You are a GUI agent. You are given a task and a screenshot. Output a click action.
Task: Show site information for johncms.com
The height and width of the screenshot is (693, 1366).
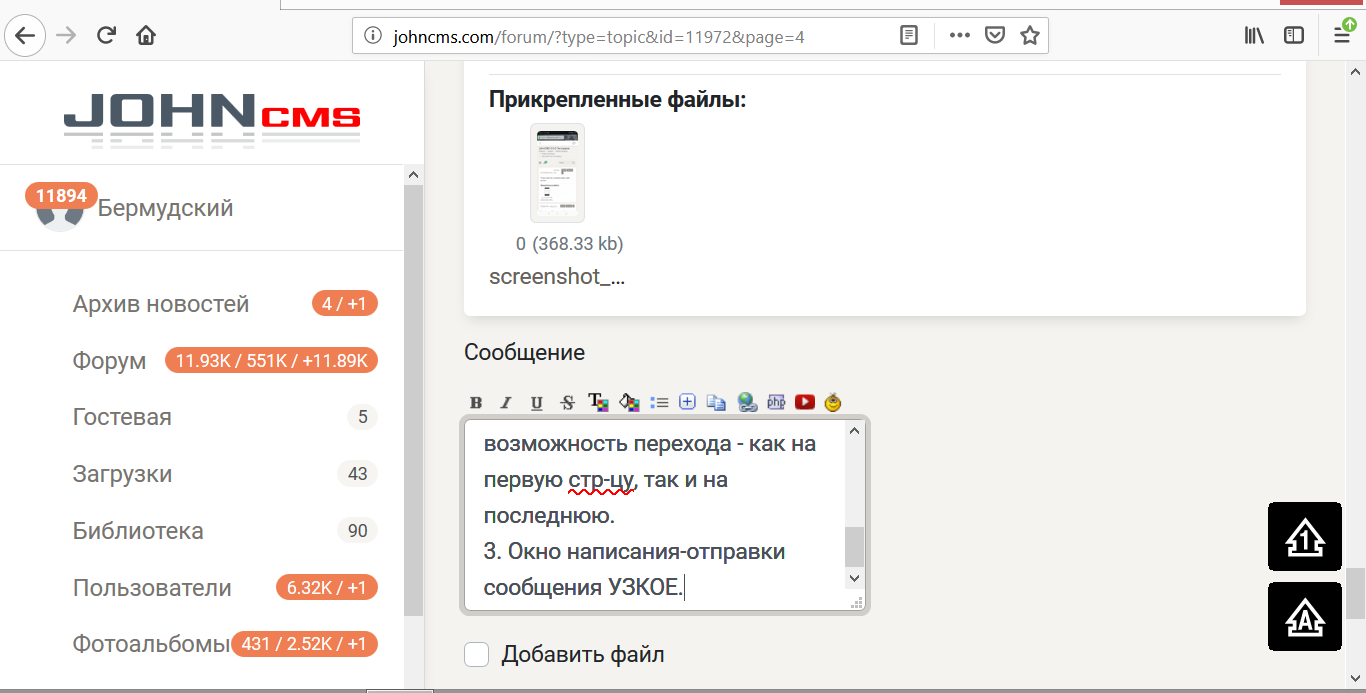click(x=373, y=36)
